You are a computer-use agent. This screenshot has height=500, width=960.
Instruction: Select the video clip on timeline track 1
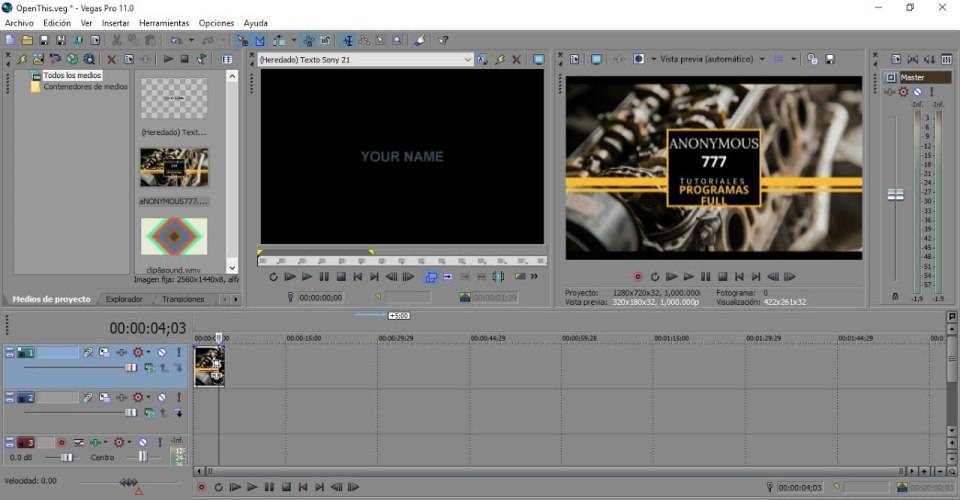(x=209, y=366)
